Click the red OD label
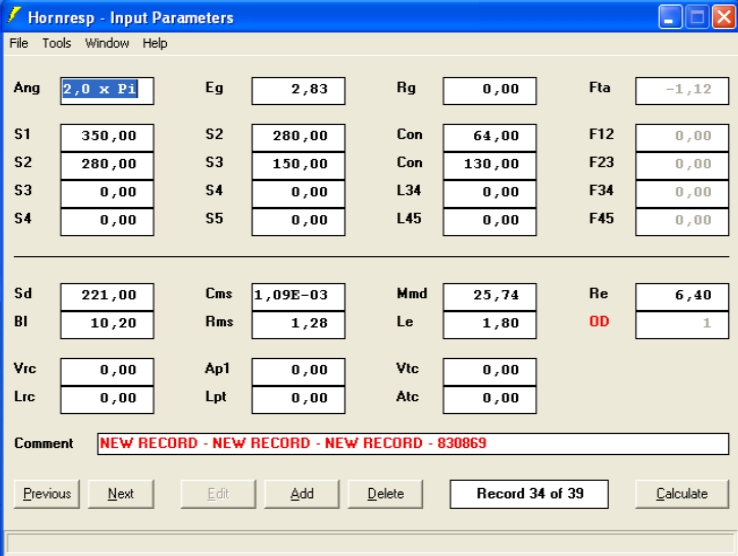Screen dimensions: 738x556 coord(599,322)
